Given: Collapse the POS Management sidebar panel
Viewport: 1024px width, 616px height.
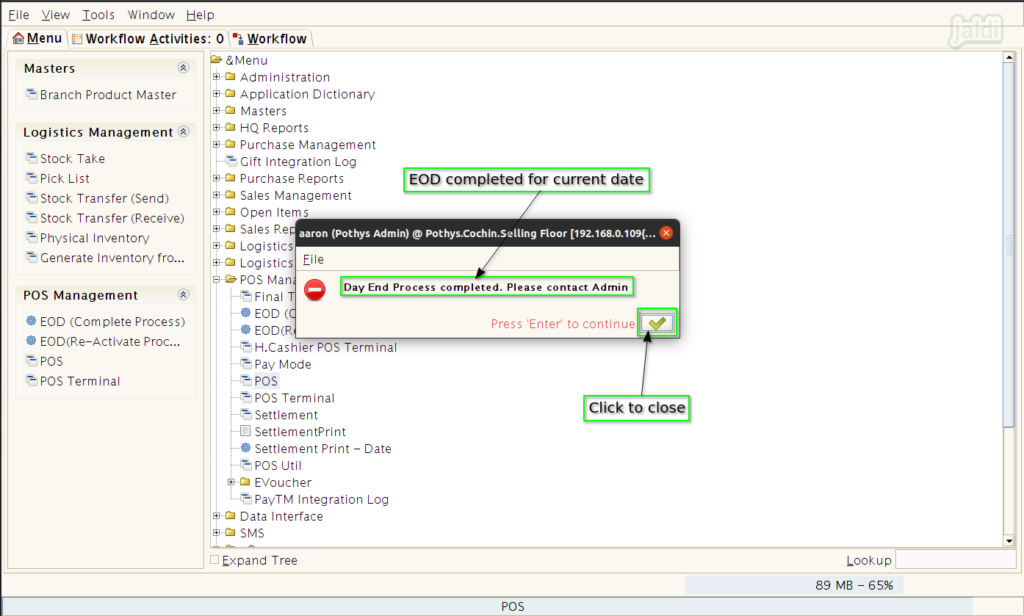Looking at the screenshot, I should (x=184, y=295).
